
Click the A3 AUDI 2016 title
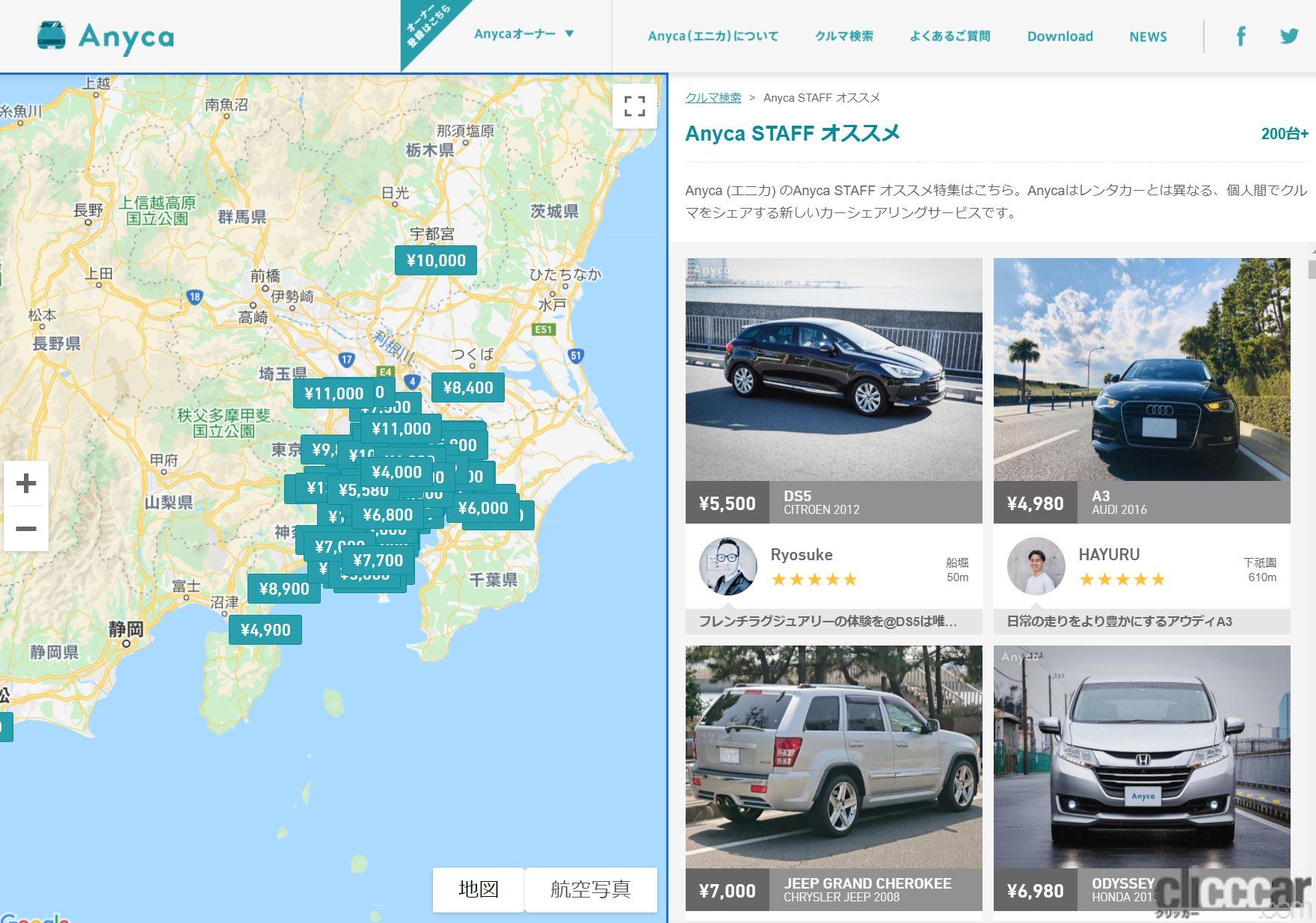[1119, 502]
